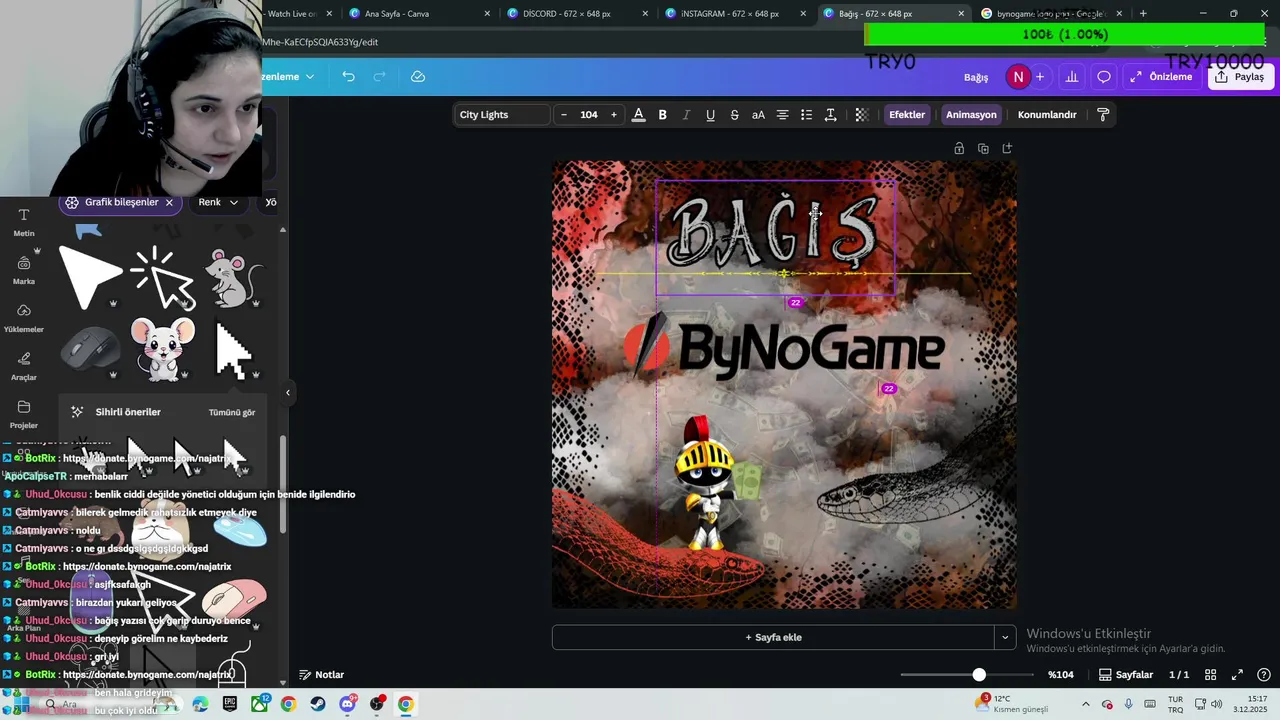
Task: Click the %104 zoom percentage
Action: [1061, 675]
